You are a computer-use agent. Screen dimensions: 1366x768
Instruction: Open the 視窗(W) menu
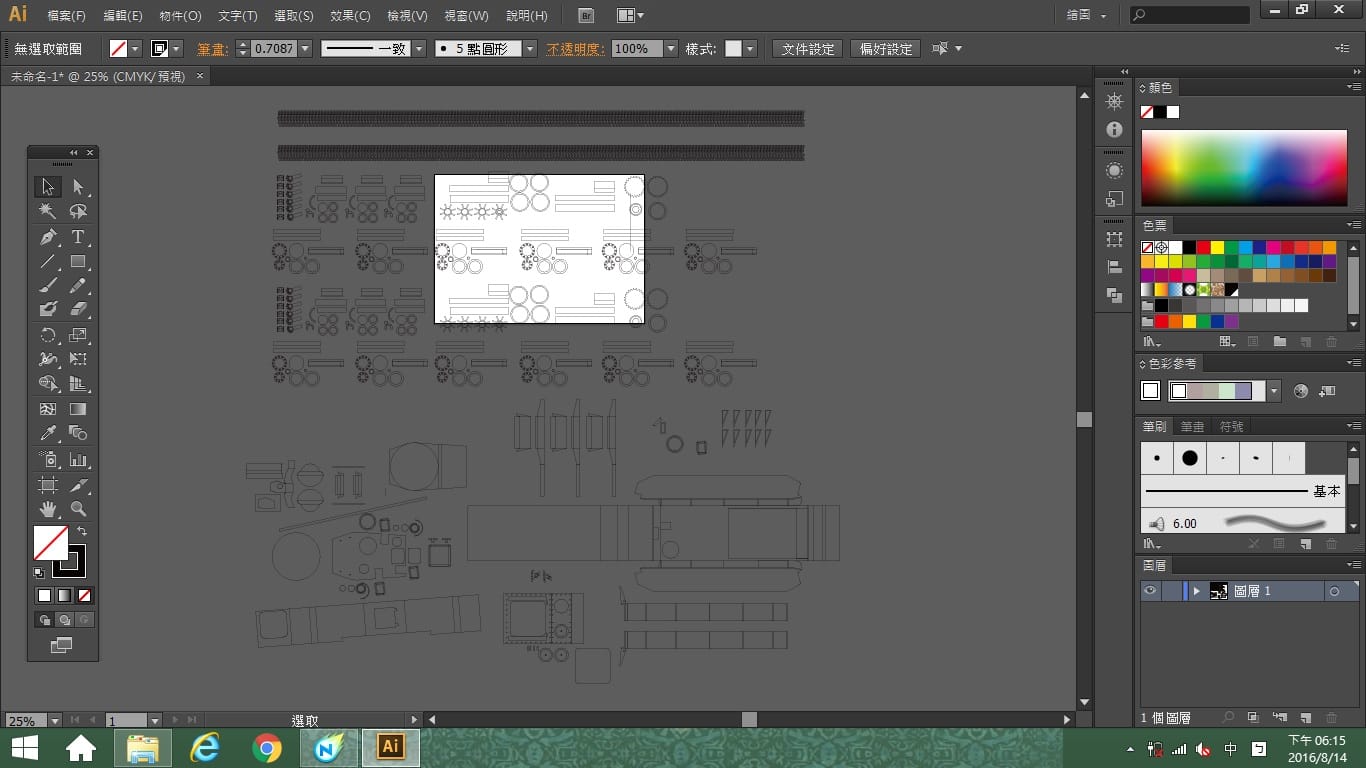(x=466, y=16)
